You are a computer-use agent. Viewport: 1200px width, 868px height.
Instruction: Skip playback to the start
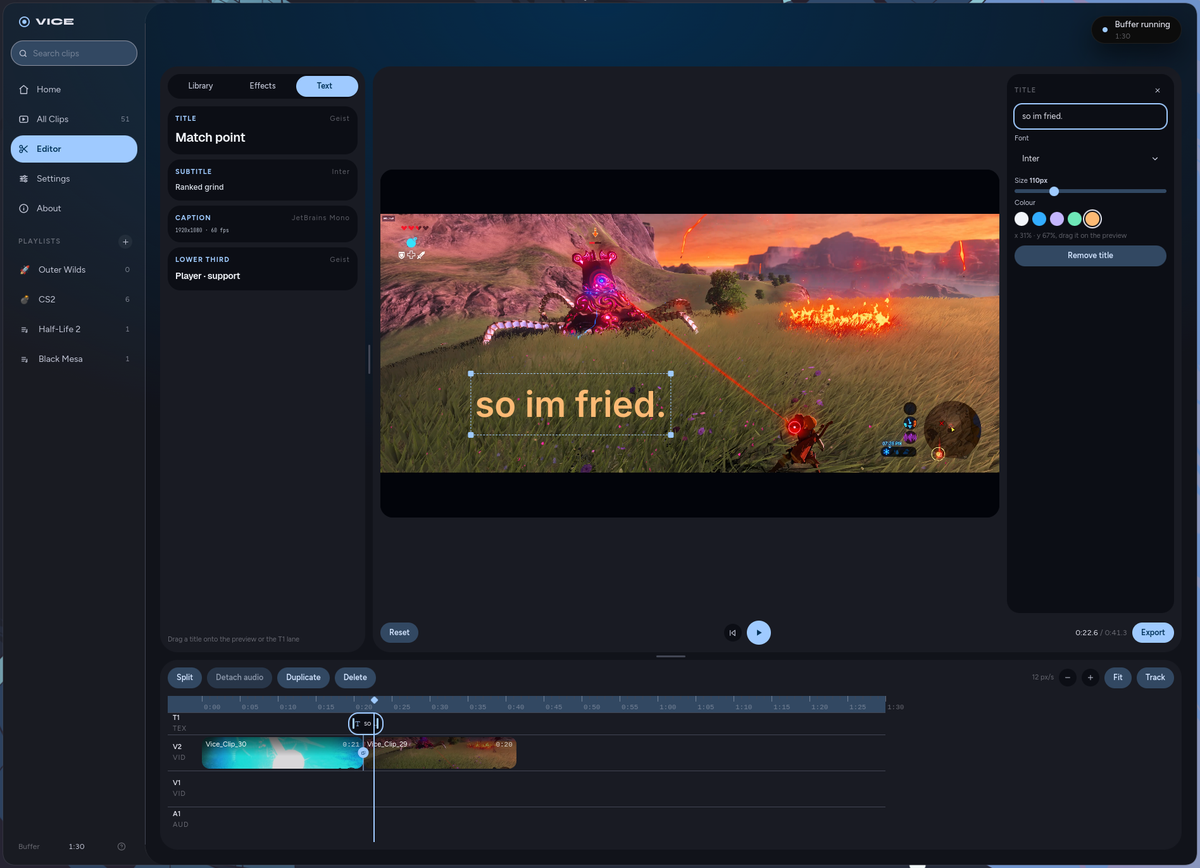tap(733, 632)
